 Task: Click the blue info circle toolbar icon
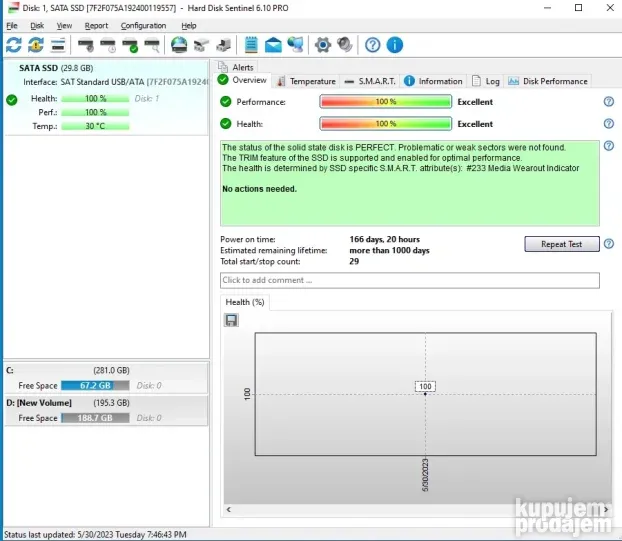395,45
